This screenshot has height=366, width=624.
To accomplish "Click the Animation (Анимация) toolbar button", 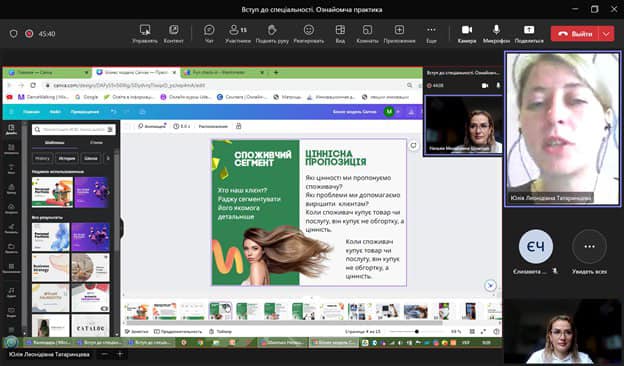I will 152,126.
